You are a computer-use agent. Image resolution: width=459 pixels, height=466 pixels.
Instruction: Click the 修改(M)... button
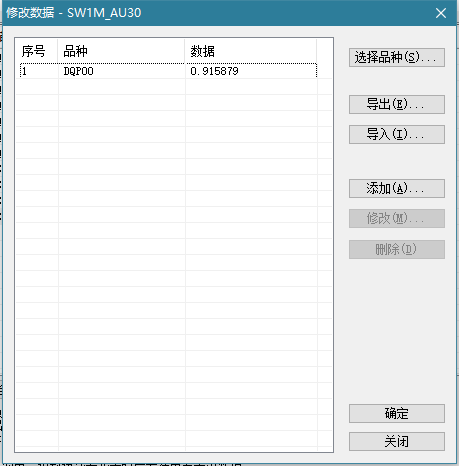pos(397,218)
